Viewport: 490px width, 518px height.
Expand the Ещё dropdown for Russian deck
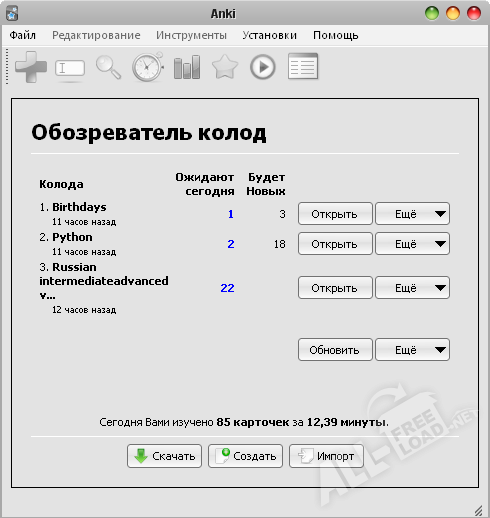[412, 287]
